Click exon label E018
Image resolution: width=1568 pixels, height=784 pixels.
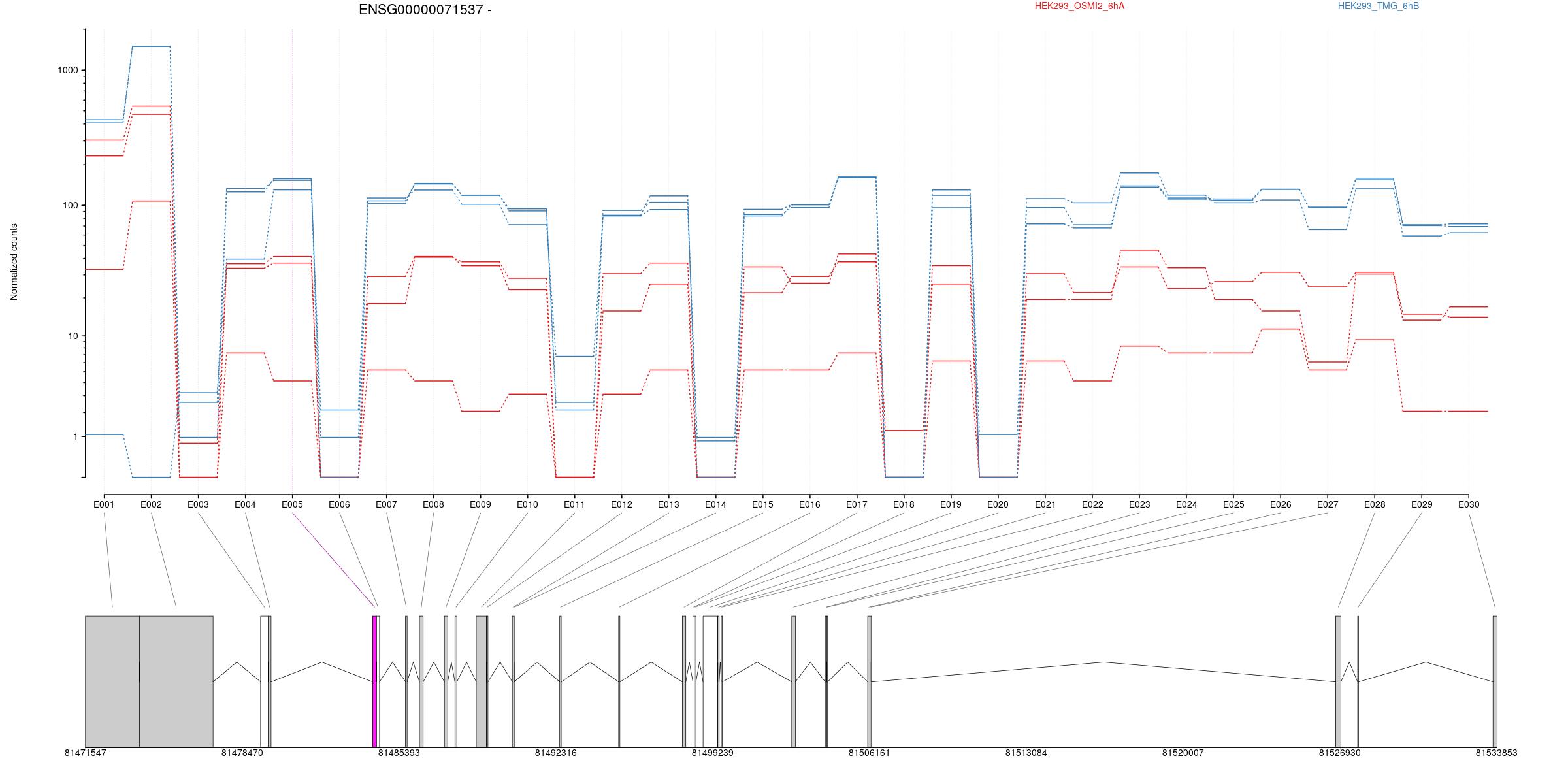pos(904,504)
